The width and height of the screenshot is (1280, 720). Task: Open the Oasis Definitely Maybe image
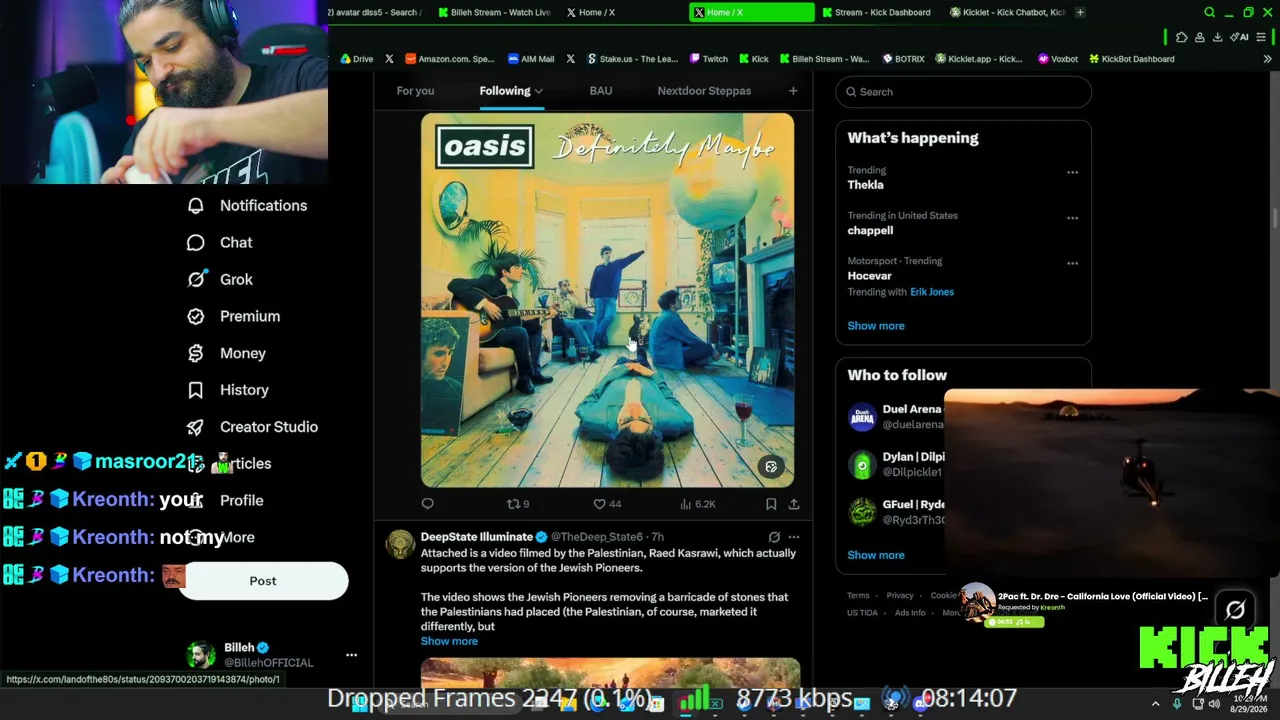tap(608, 300)
